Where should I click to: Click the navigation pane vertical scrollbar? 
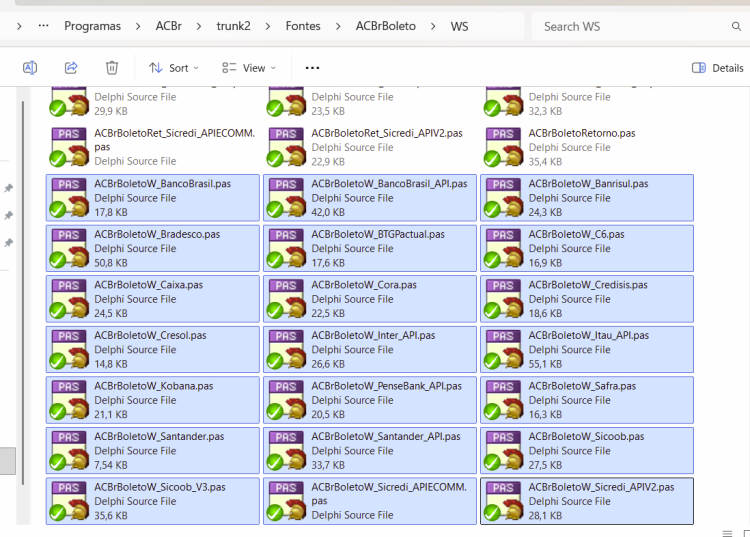pyautogui.click(x=22, y=294)
